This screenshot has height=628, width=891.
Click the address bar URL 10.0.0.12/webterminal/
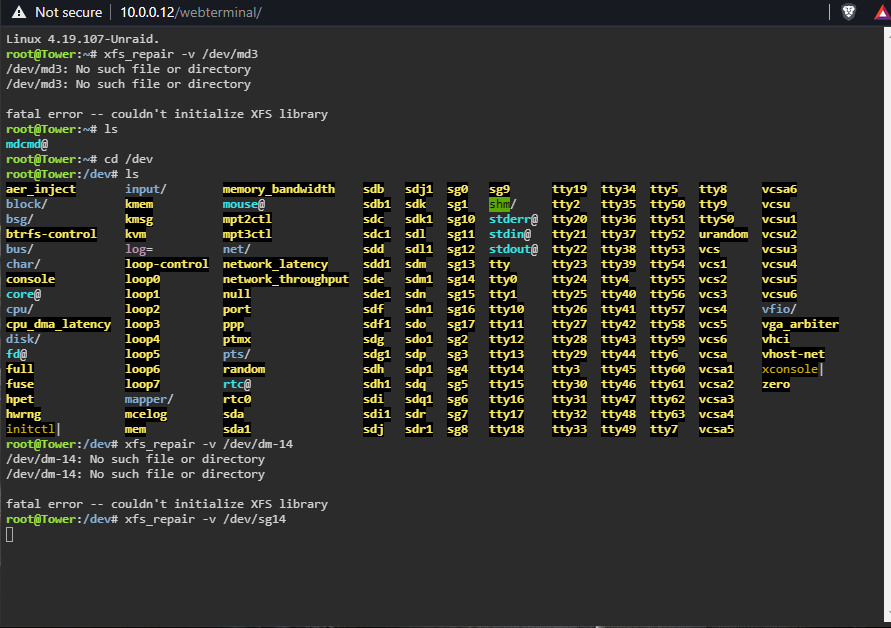[190, 12]
